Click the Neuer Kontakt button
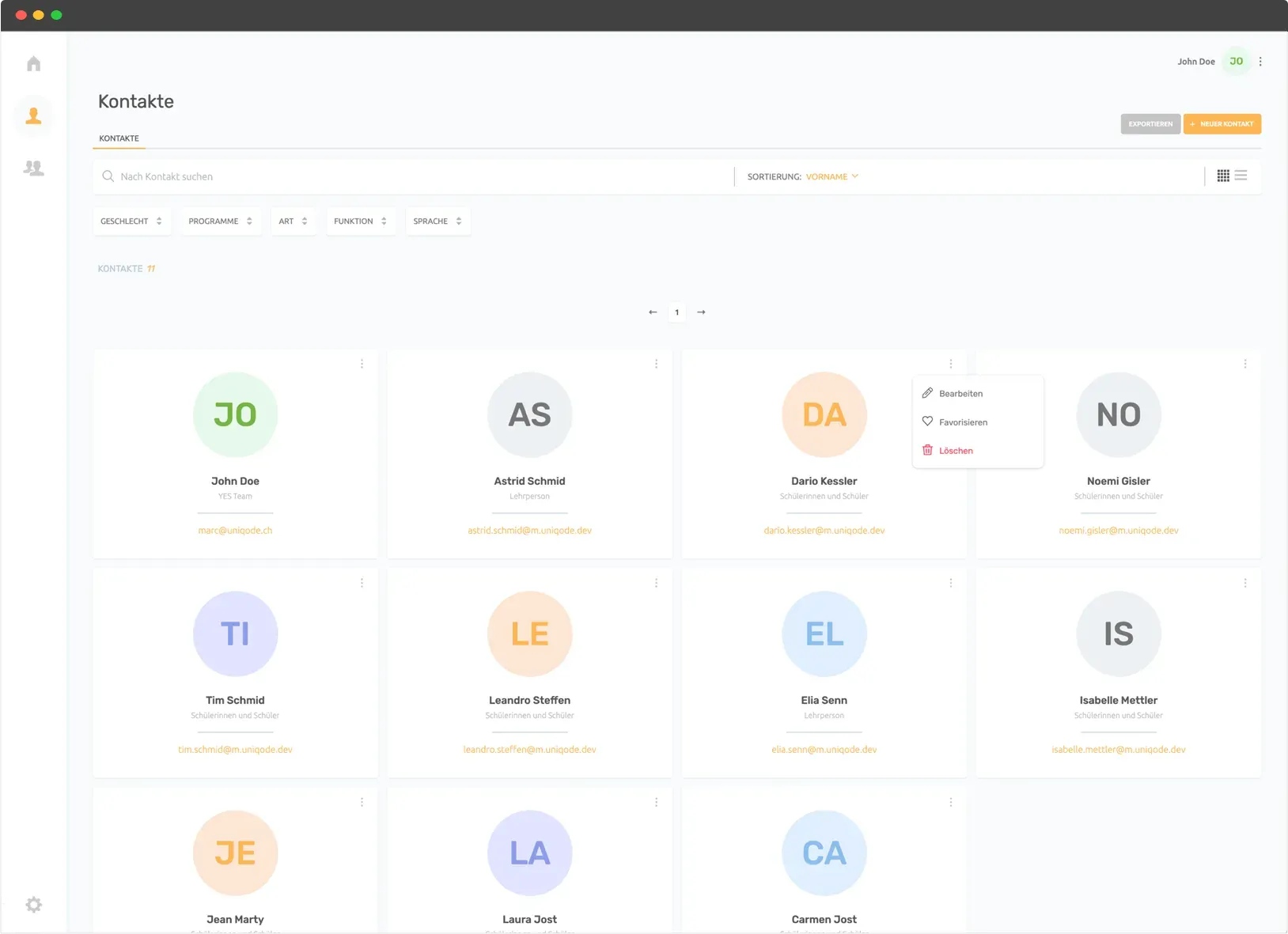Image resolution: width=1288 pixels, height=934 pixels. [1222, 124]
